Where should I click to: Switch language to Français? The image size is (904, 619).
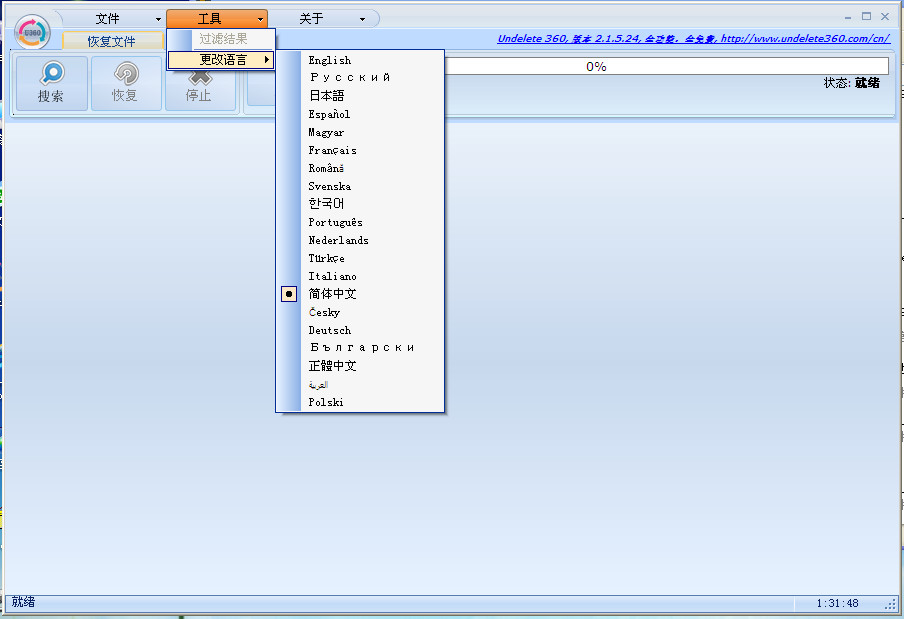(333, 150)
